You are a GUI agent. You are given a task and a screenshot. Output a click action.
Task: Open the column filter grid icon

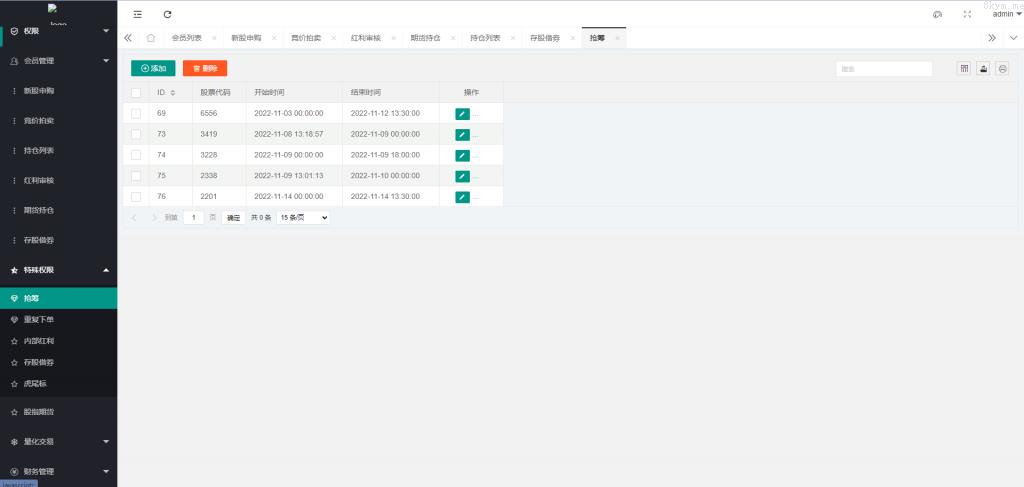point(964,68)
